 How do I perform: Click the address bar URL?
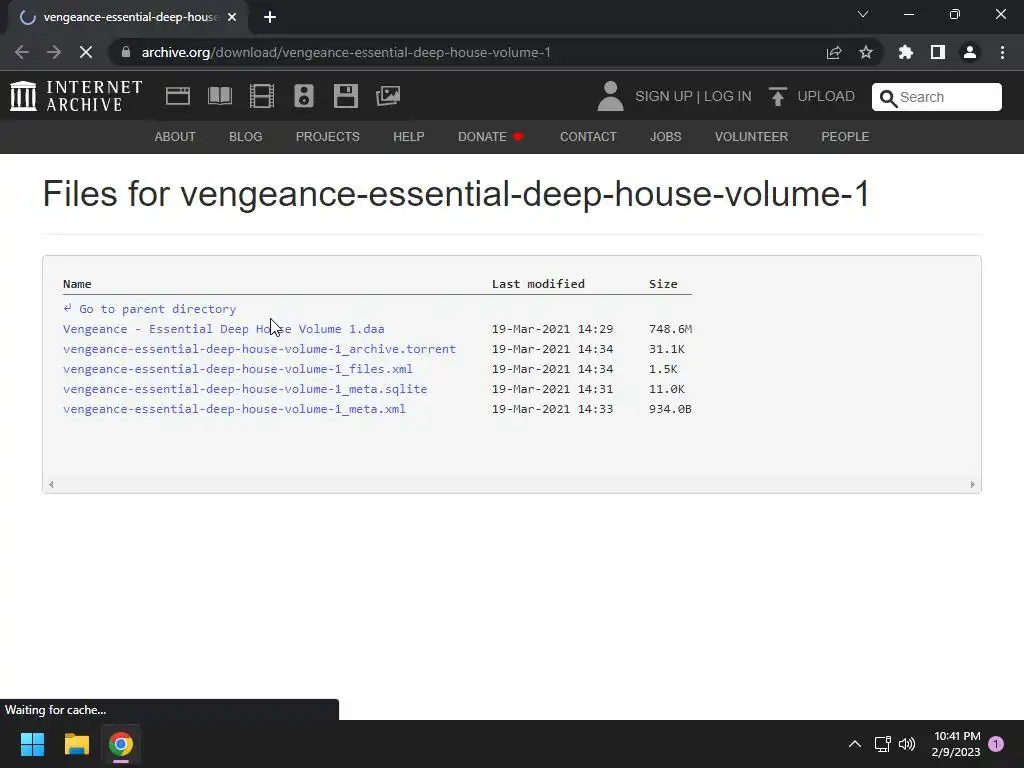click(x=346, y=52)
